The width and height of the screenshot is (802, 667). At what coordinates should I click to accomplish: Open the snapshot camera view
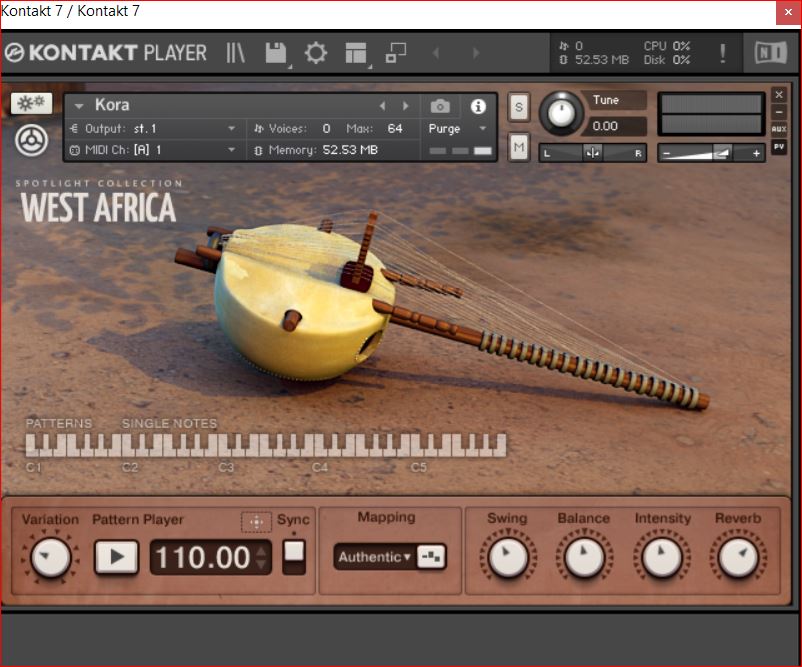440,106
